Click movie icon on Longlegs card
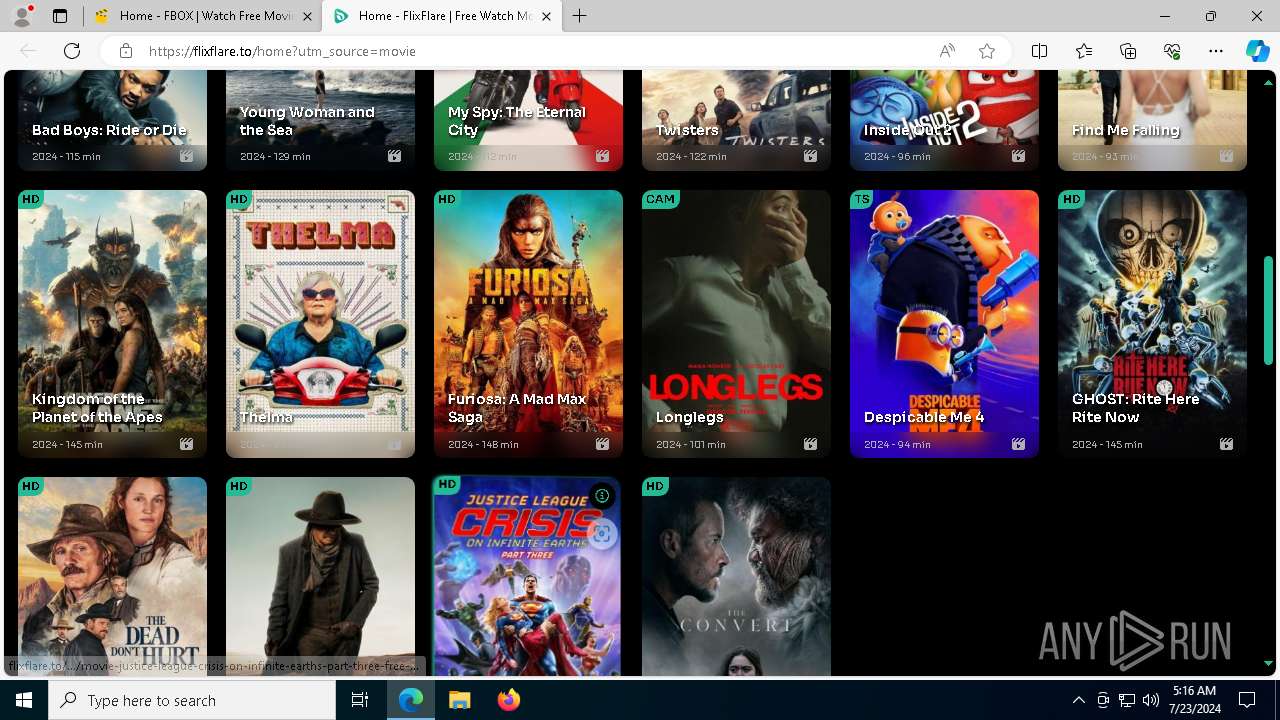The width and height of the screenshot is (1280, 720). 810,444
